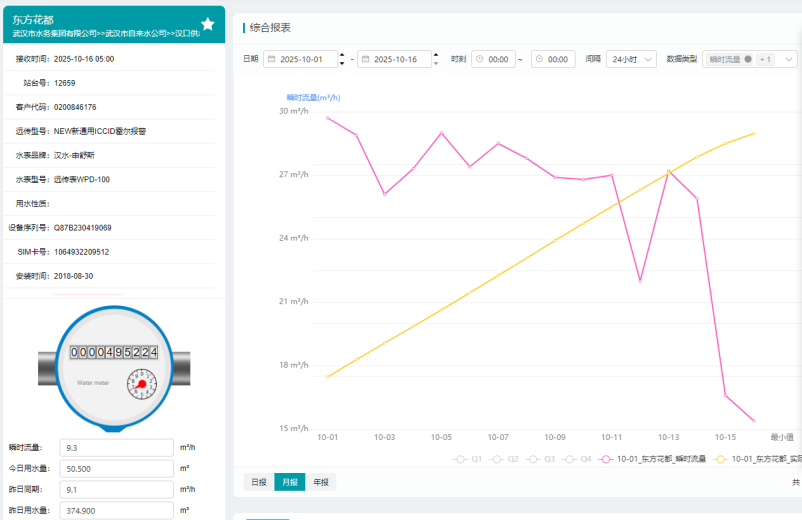Viewport: 802px width, 520px height.
Task: Click the calendar icon in start date field
Action: 271,59
